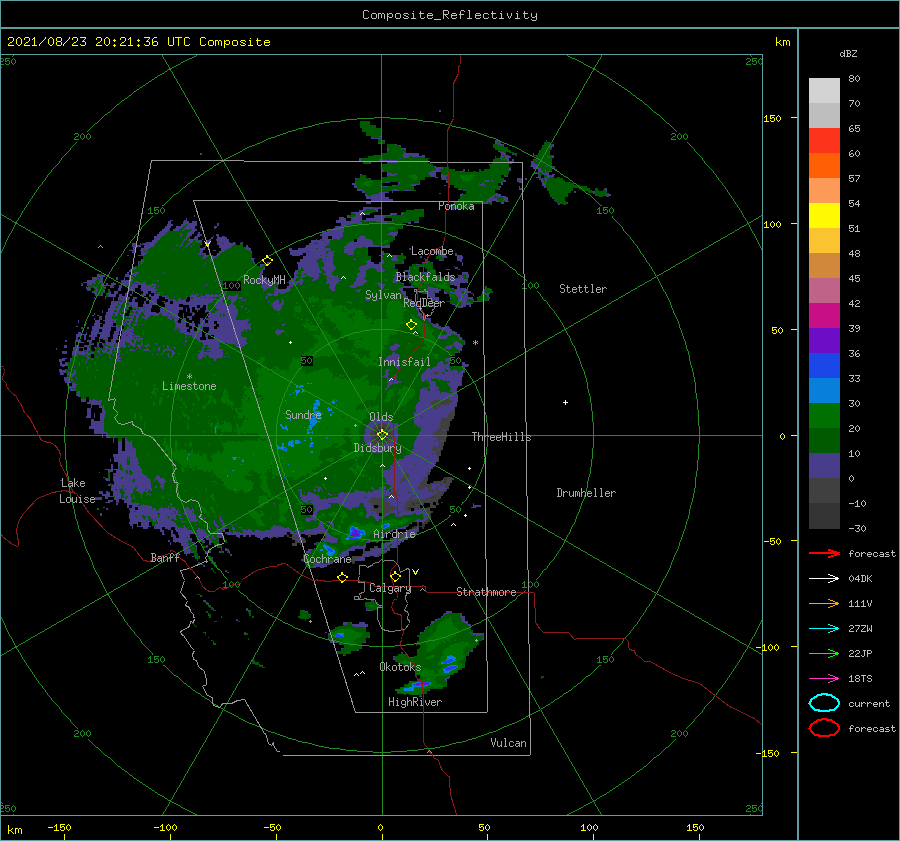
Task: Click the Cochrane city label
Action: coord(327,559)
